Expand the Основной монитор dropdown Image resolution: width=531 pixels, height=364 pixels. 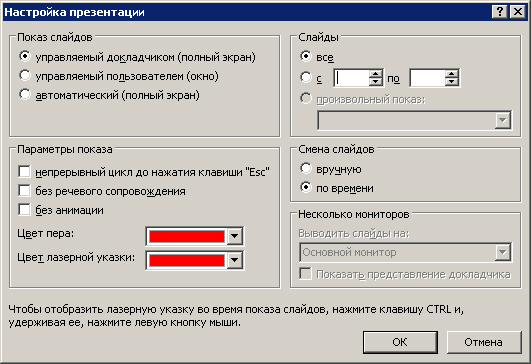(x=503, y=252)
